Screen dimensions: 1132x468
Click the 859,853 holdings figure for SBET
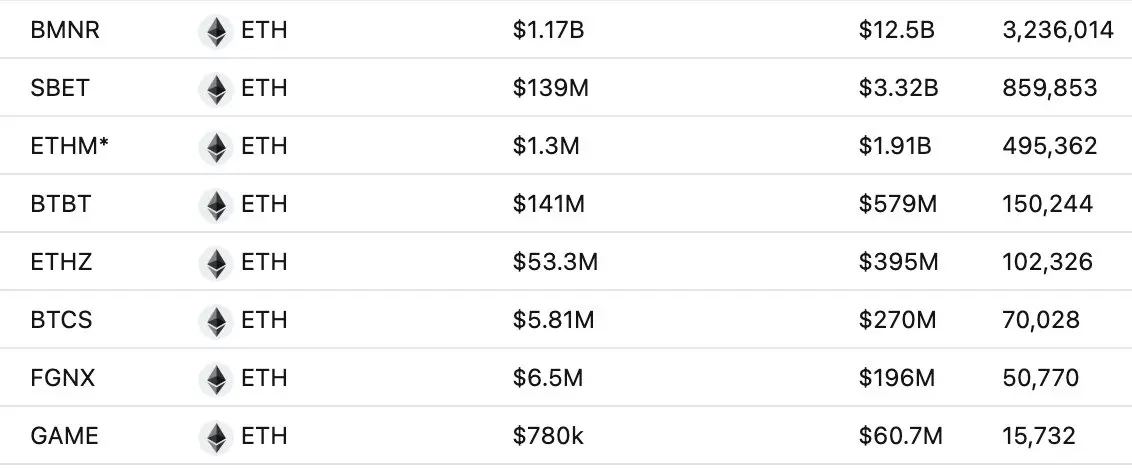[x=1049, y=89]
